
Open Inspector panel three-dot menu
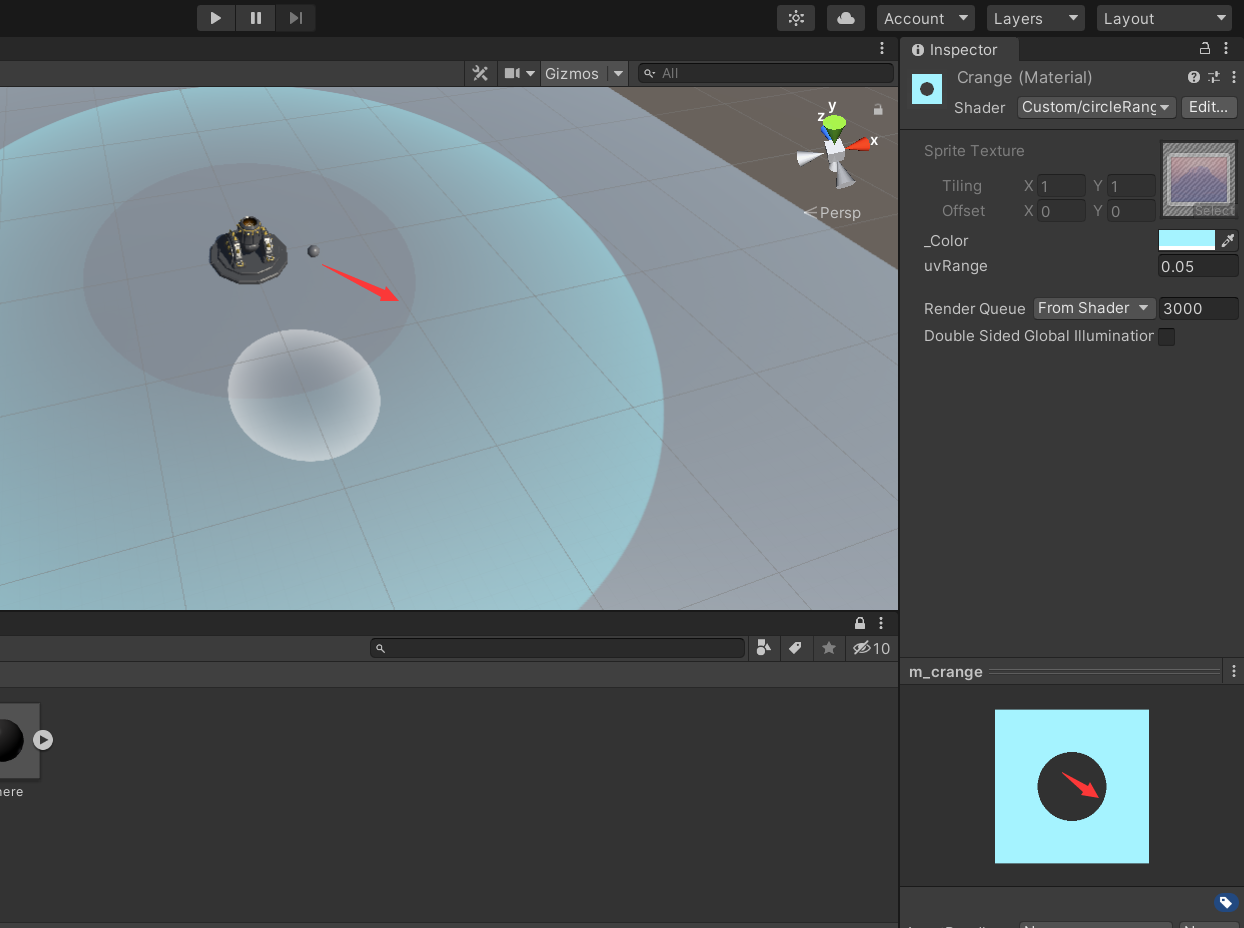1226,49
